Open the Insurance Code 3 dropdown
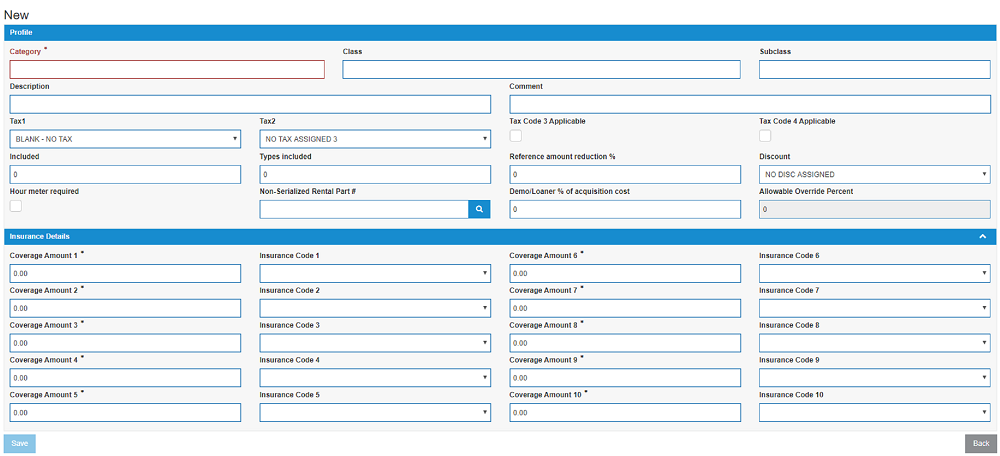The height and width of the screenshot is (456, 1000). point(375,343)
